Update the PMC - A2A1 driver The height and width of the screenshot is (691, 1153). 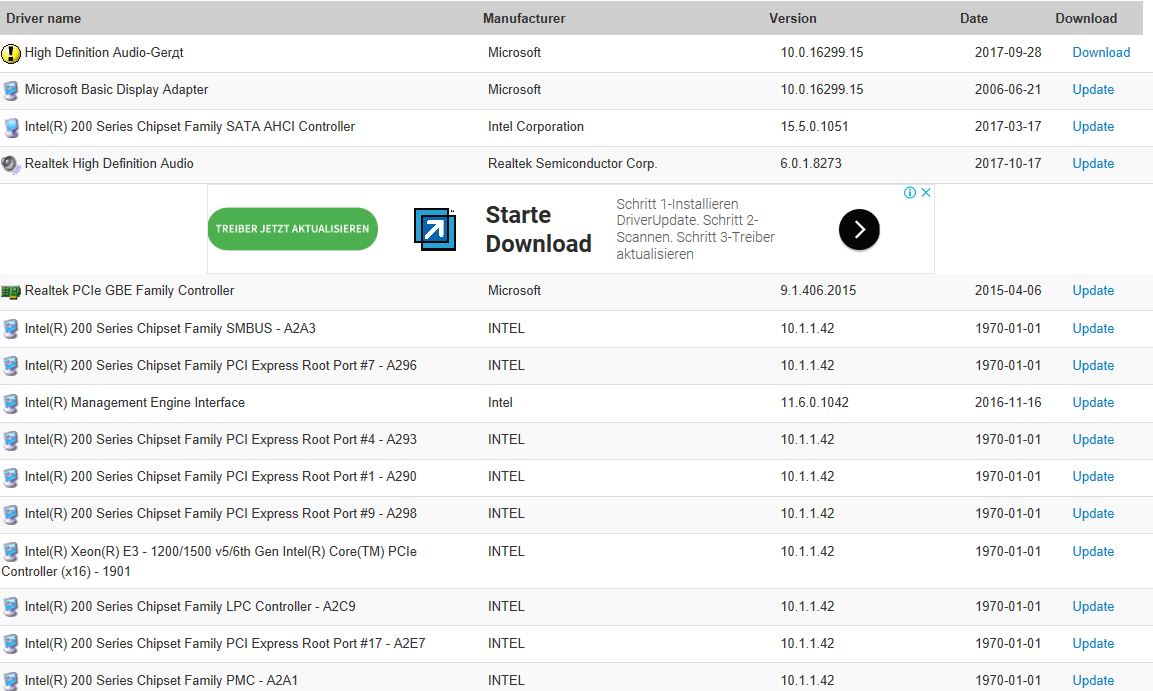coord(1093,680)
